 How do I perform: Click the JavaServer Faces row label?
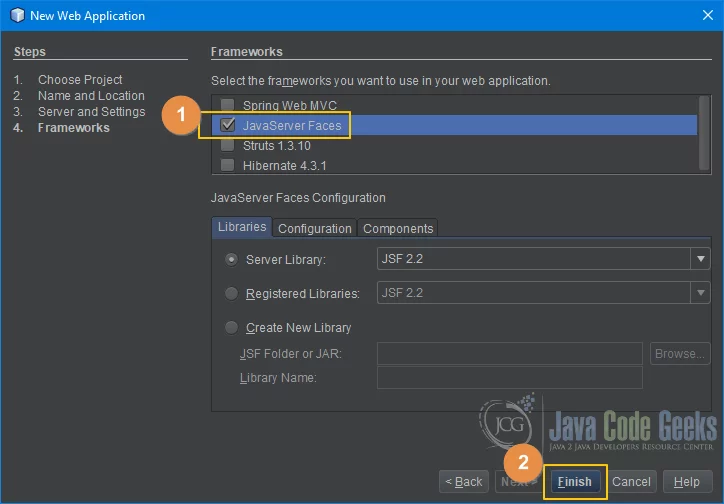(292, 126)
